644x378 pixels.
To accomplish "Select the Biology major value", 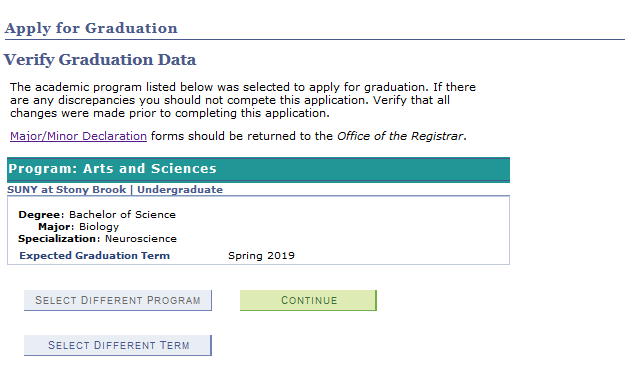I will 99,227.
